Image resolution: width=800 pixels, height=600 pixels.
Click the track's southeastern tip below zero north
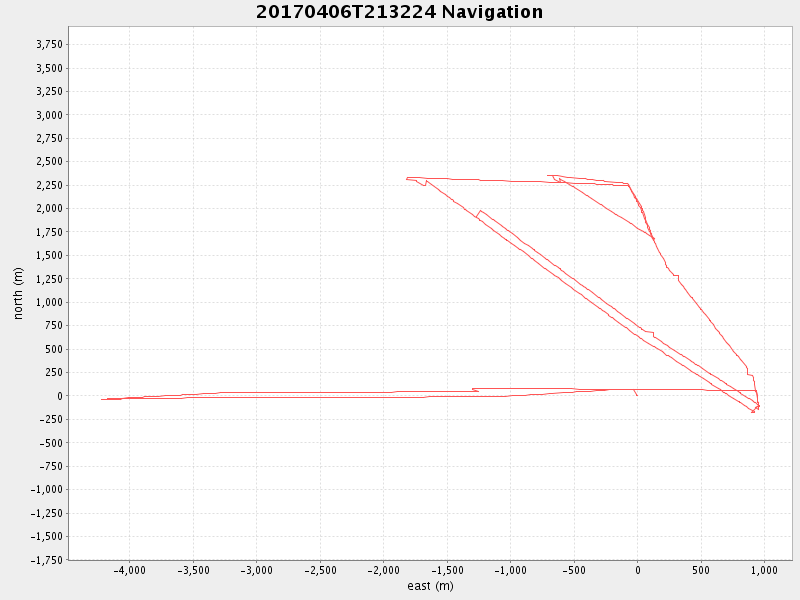[x=753, y=411]
